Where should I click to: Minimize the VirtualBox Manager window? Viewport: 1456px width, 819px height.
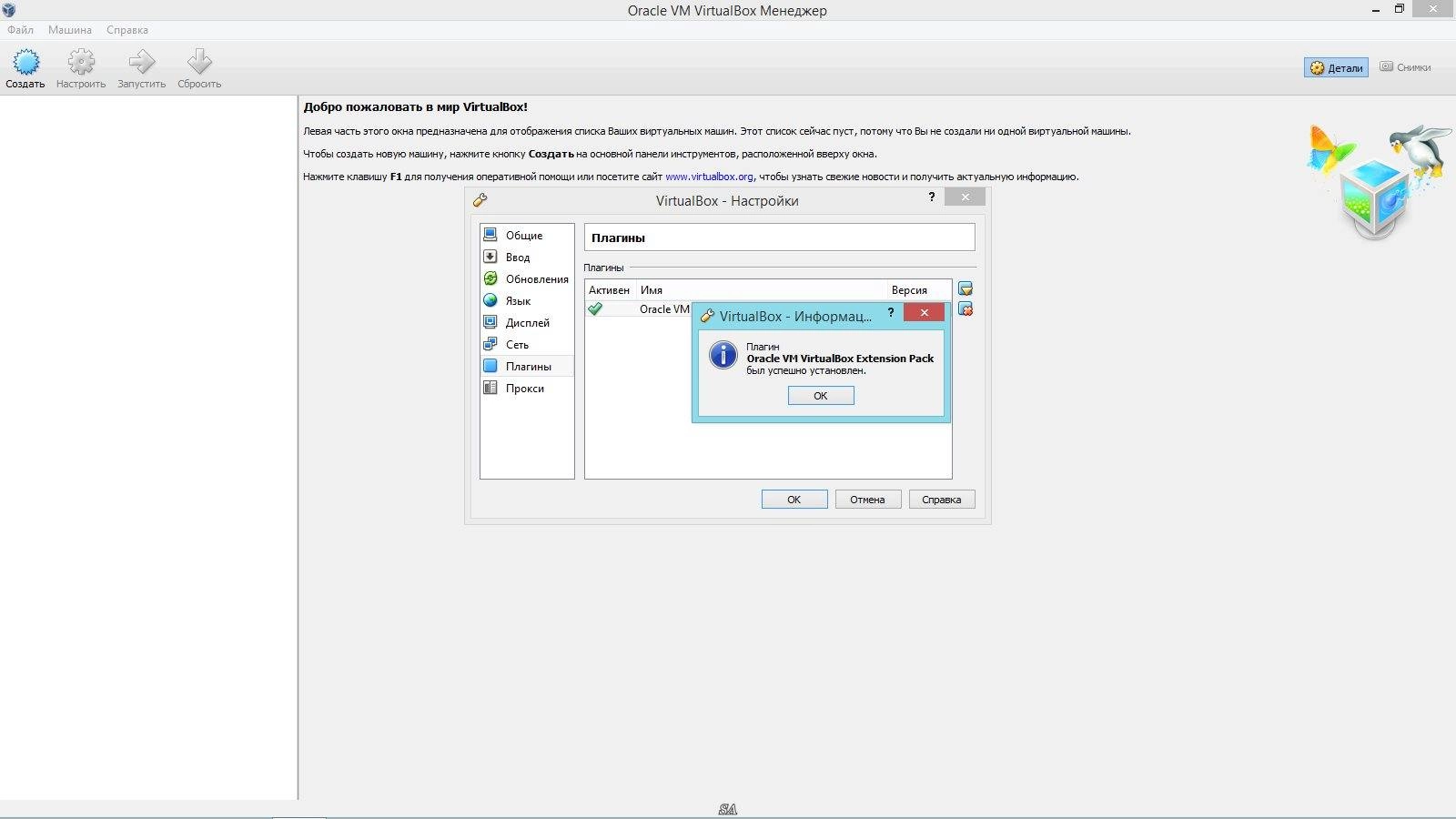pyautogui.click(x=1376, y=10)
